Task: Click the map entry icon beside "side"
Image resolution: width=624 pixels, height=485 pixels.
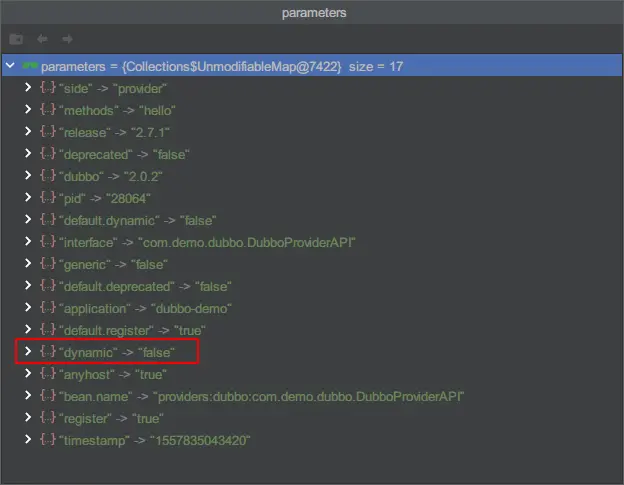Action: point(48,88)
